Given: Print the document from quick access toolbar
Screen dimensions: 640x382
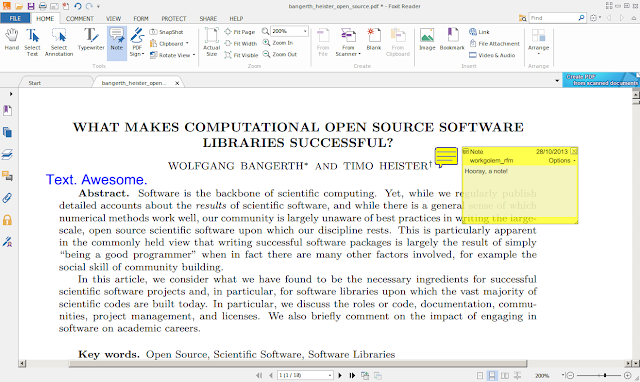Looking at the screenshot, I should tap(42, 6).
